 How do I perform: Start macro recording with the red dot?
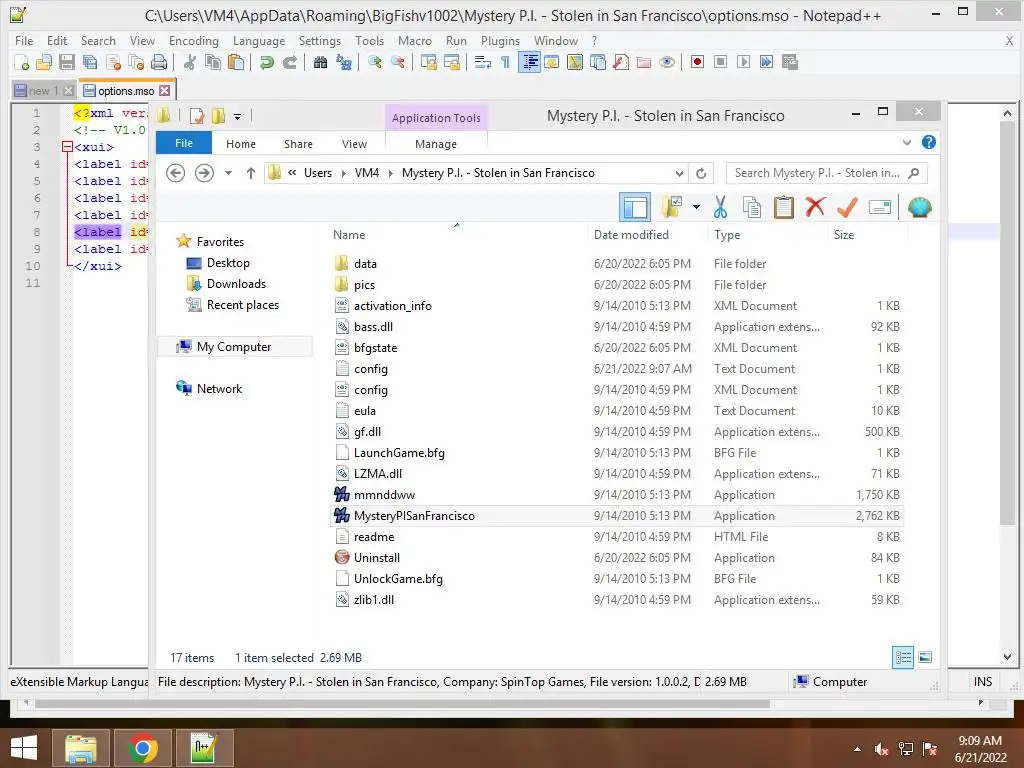pos(697,62)
